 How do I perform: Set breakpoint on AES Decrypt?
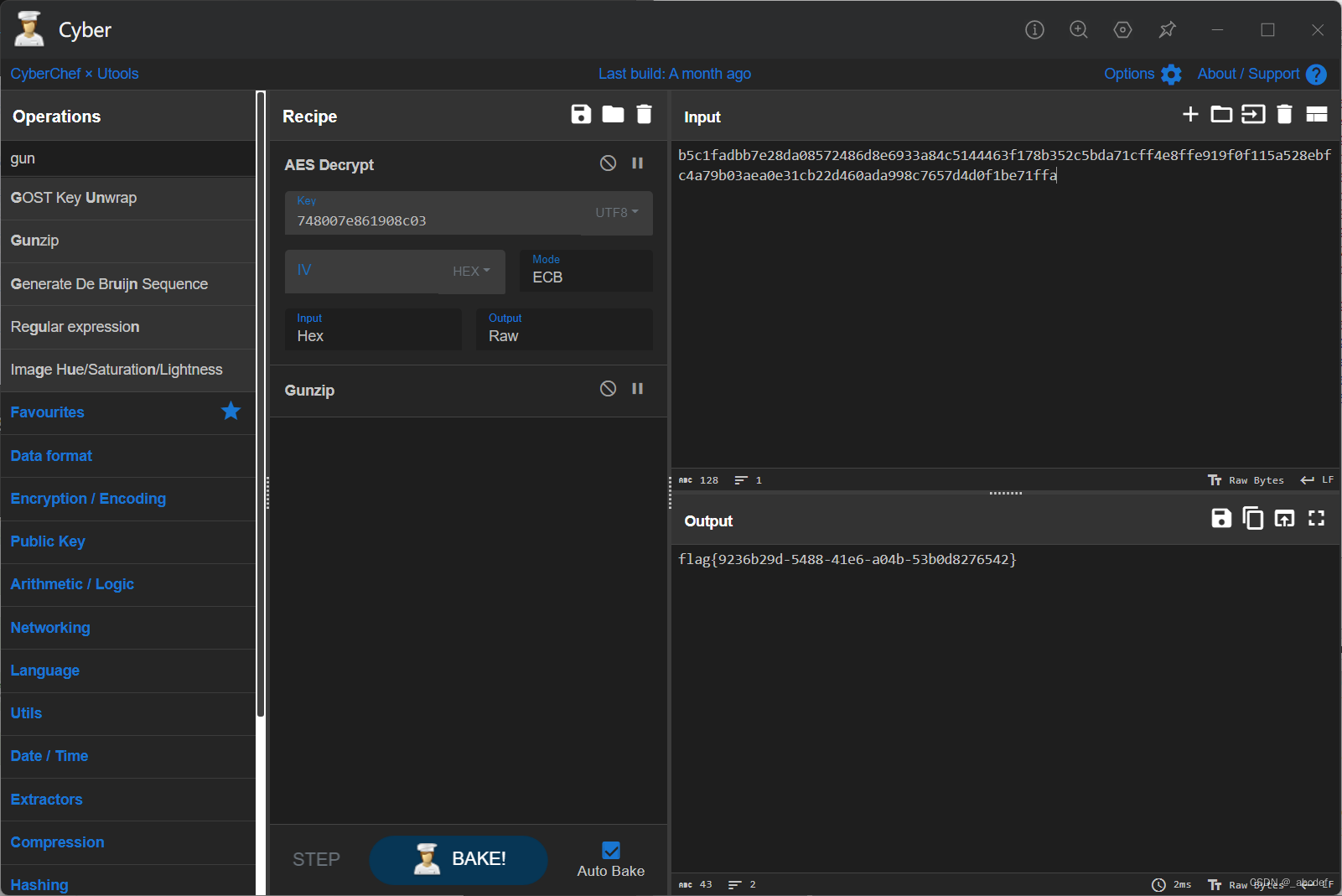[637, 163]
